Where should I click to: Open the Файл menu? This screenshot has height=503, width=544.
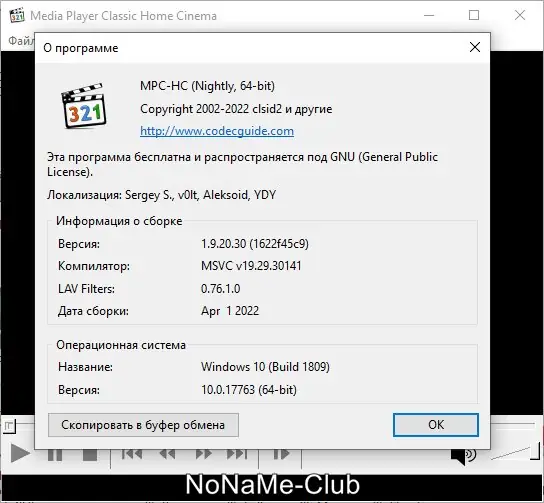tap(21, 41)
